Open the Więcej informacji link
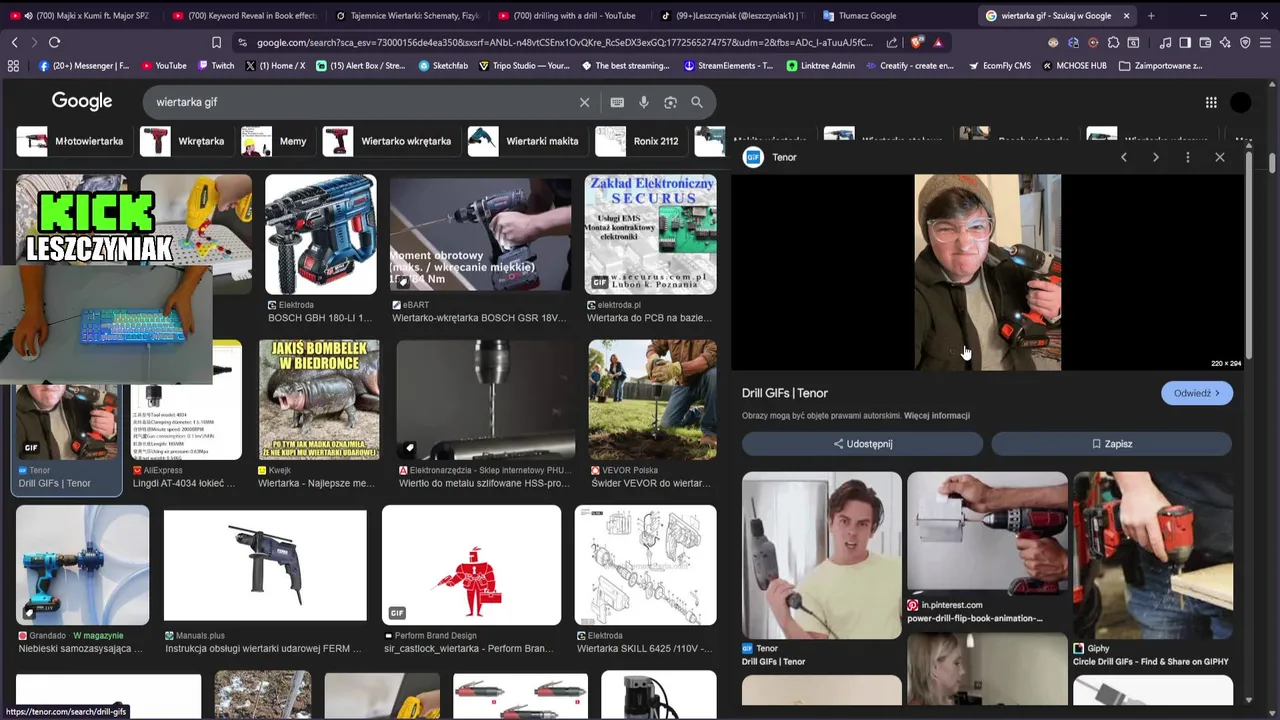The width and height of the screenshot is (1280, 720). click(937, 415)
